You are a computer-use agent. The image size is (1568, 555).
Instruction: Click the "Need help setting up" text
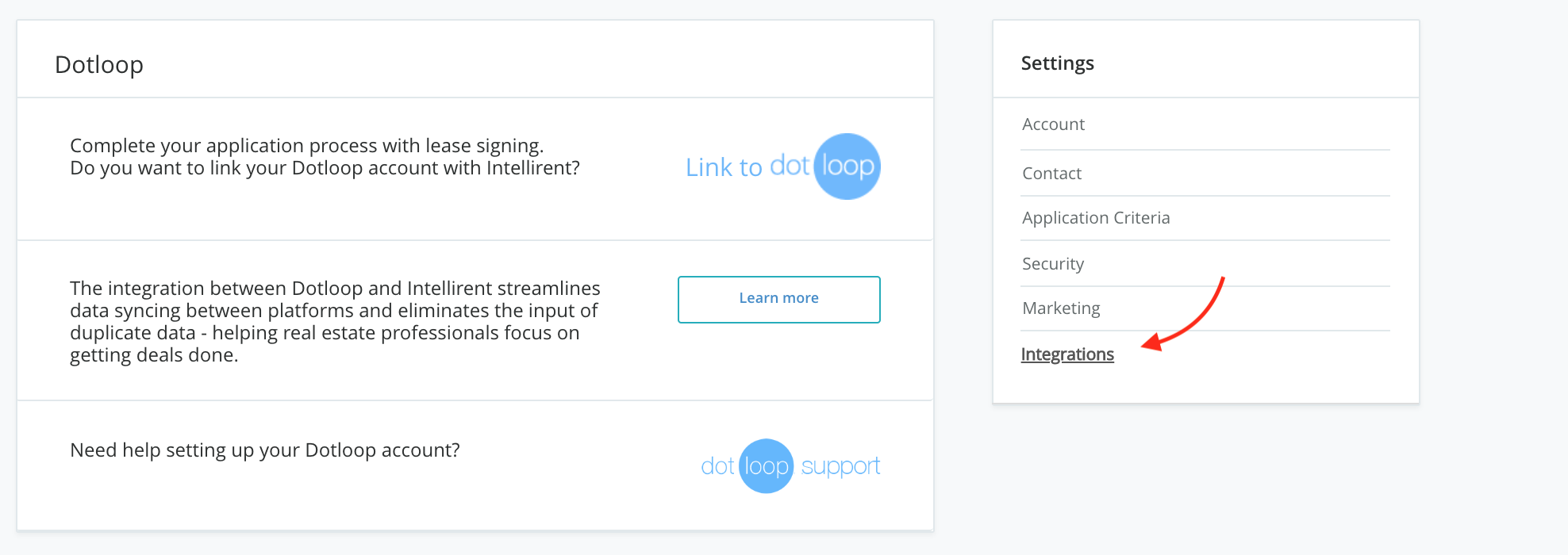click(x=264, y=450)
